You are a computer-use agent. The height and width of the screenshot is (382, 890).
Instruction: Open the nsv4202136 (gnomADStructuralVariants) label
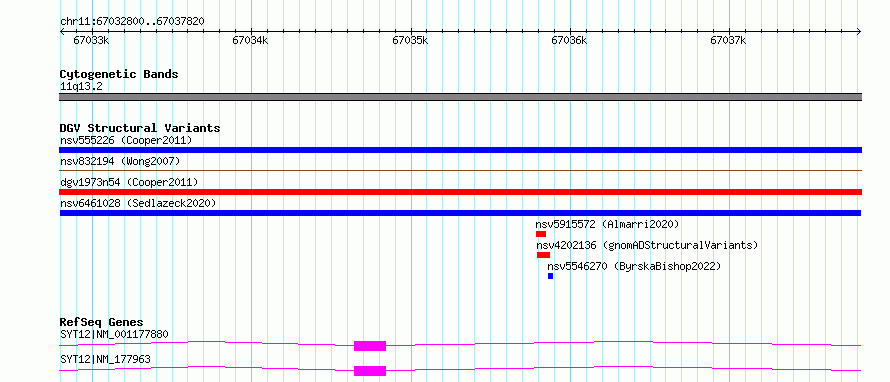tap(648, 245)
